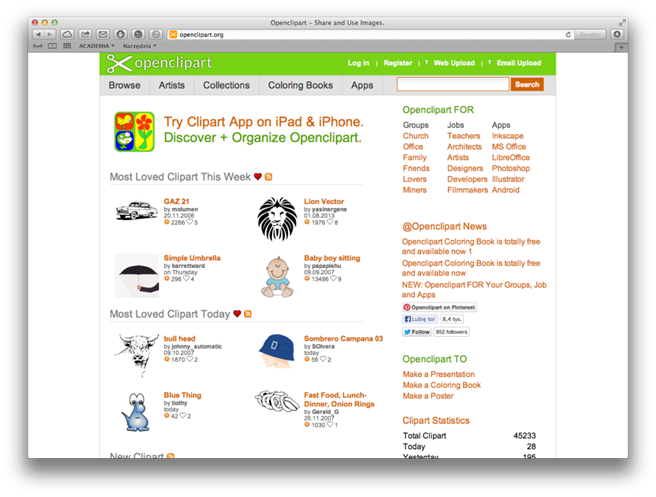Screen dimensions: 656x497
Task: Open the Lion Vector thumbnail
Action: pyautogui.click(x=277, y=219)
